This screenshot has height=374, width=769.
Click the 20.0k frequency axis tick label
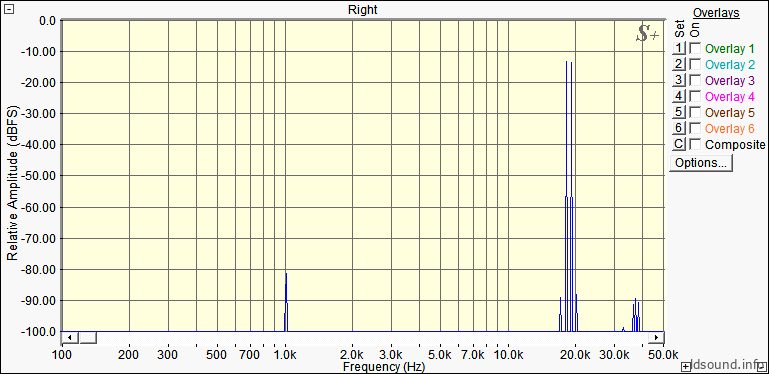pos(575,355)
